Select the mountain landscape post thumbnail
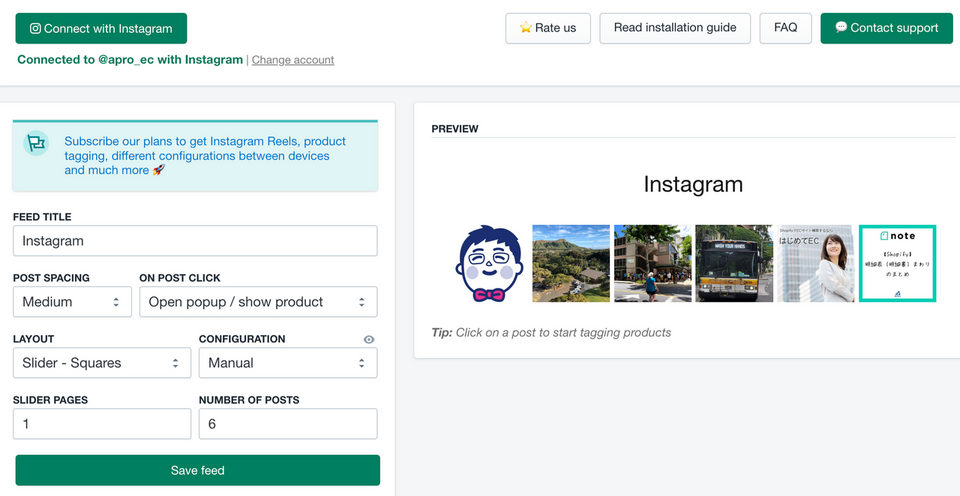Screen dimensions: 960x496 (x=571, y=263)
